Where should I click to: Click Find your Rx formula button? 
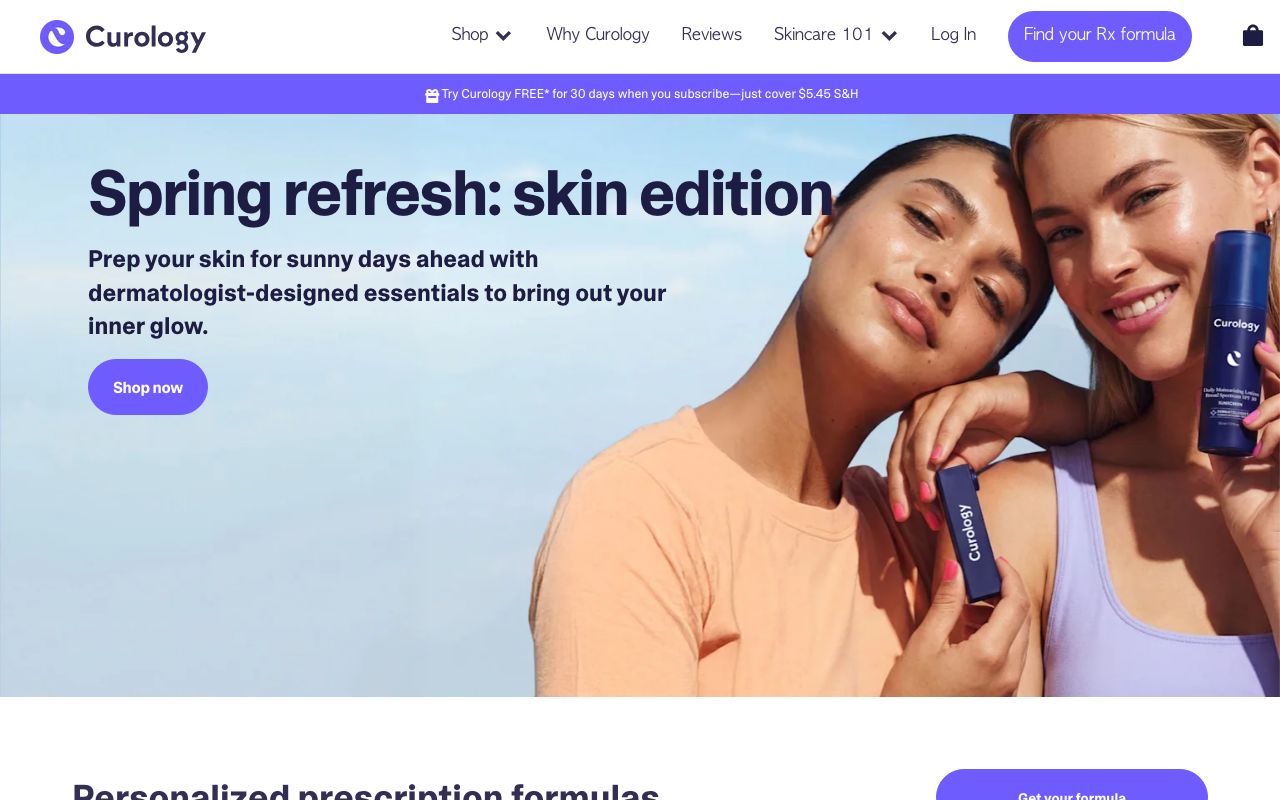tap(1100, 36)
